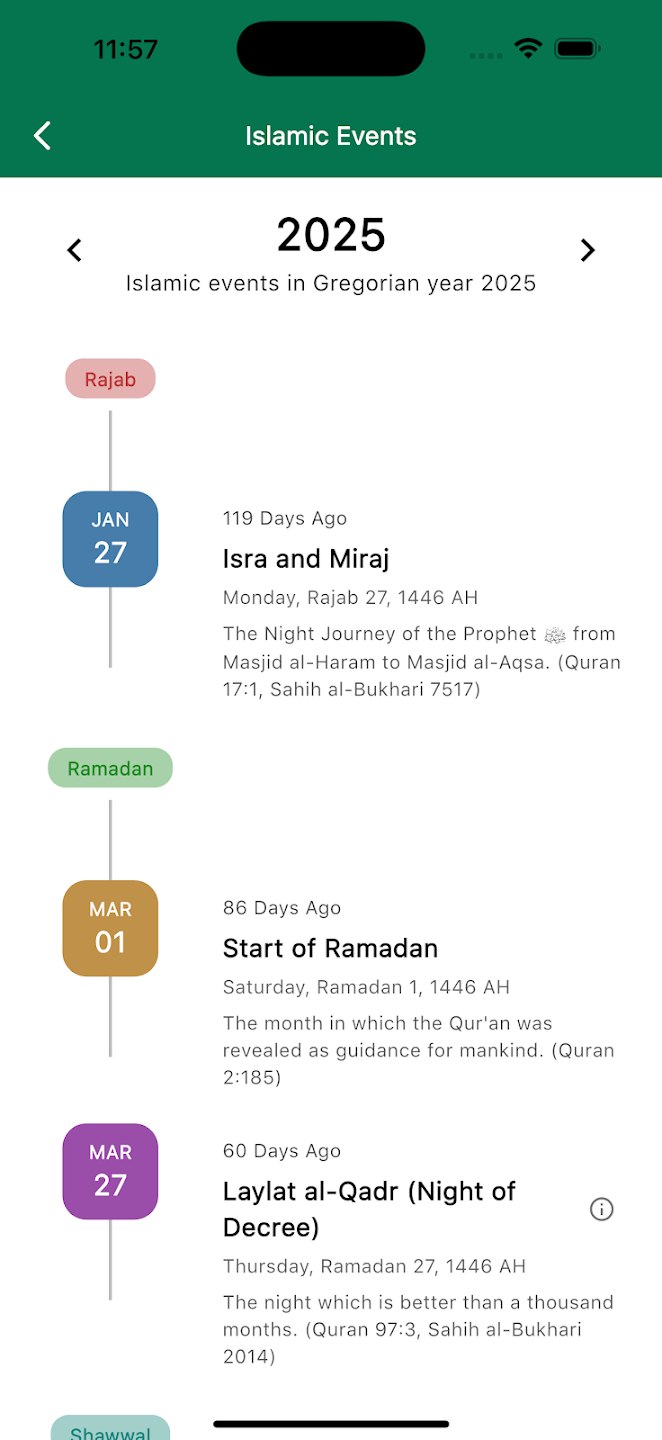Tap the Wi-Fi indicator in status bar
This screenshot has height=1440, width=662.
[x=529, y=47]
